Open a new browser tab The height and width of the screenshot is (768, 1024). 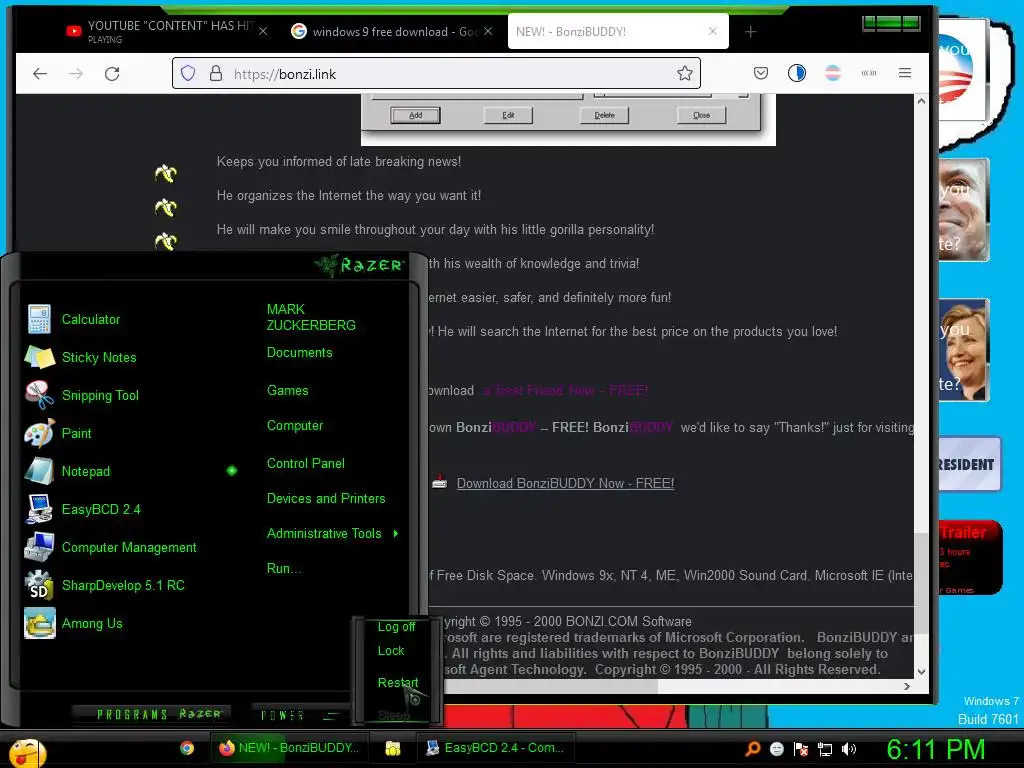750,31
